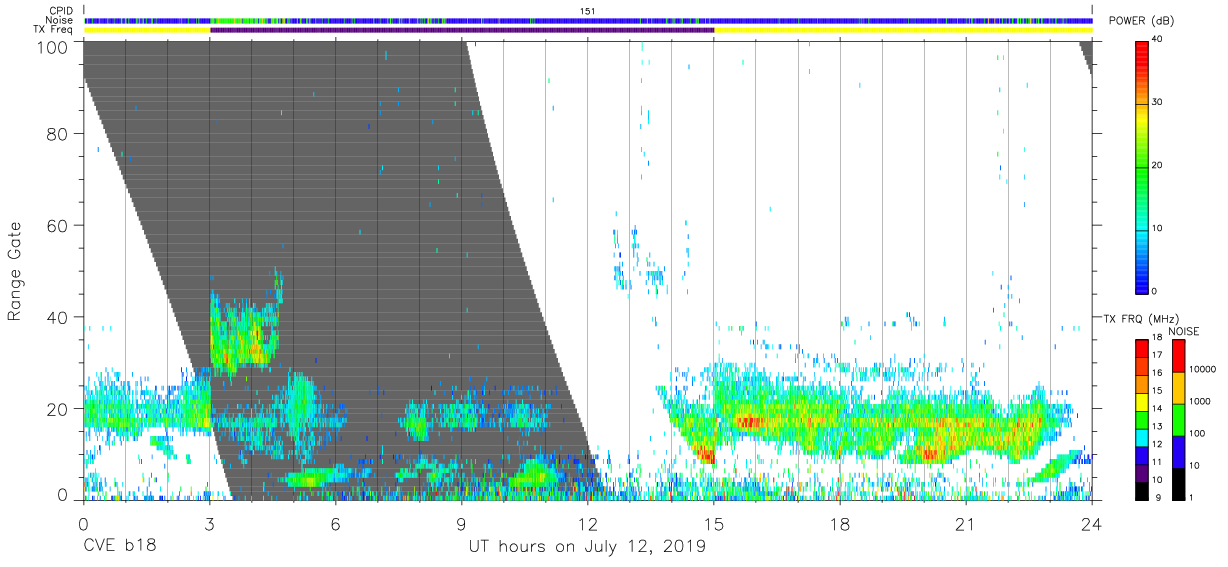Click the CPID label at top left
Viewport: 1228px width, 567px height.
(60, 11)
